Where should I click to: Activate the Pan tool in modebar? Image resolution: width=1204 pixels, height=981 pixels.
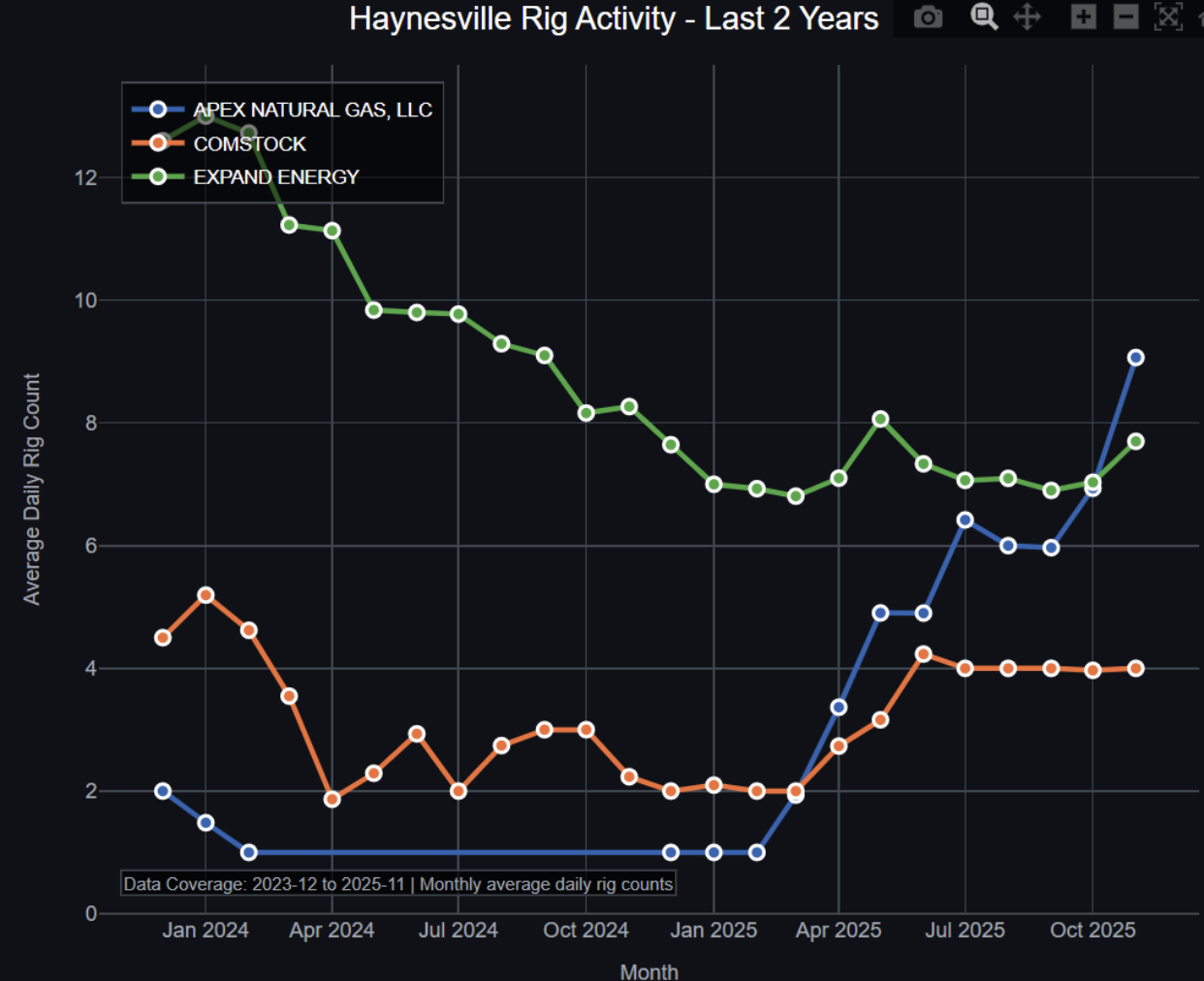(x=1028, y=17)
